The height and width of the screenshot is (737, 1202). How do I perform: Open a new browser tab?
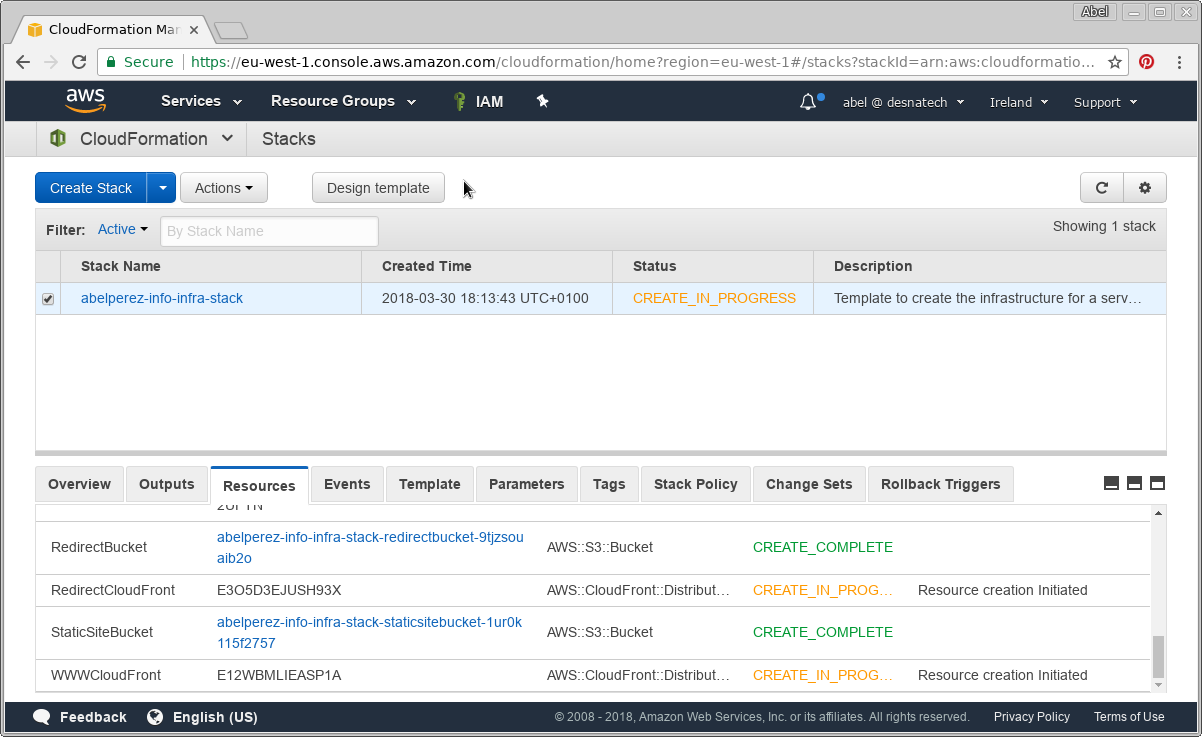(231, 30)
